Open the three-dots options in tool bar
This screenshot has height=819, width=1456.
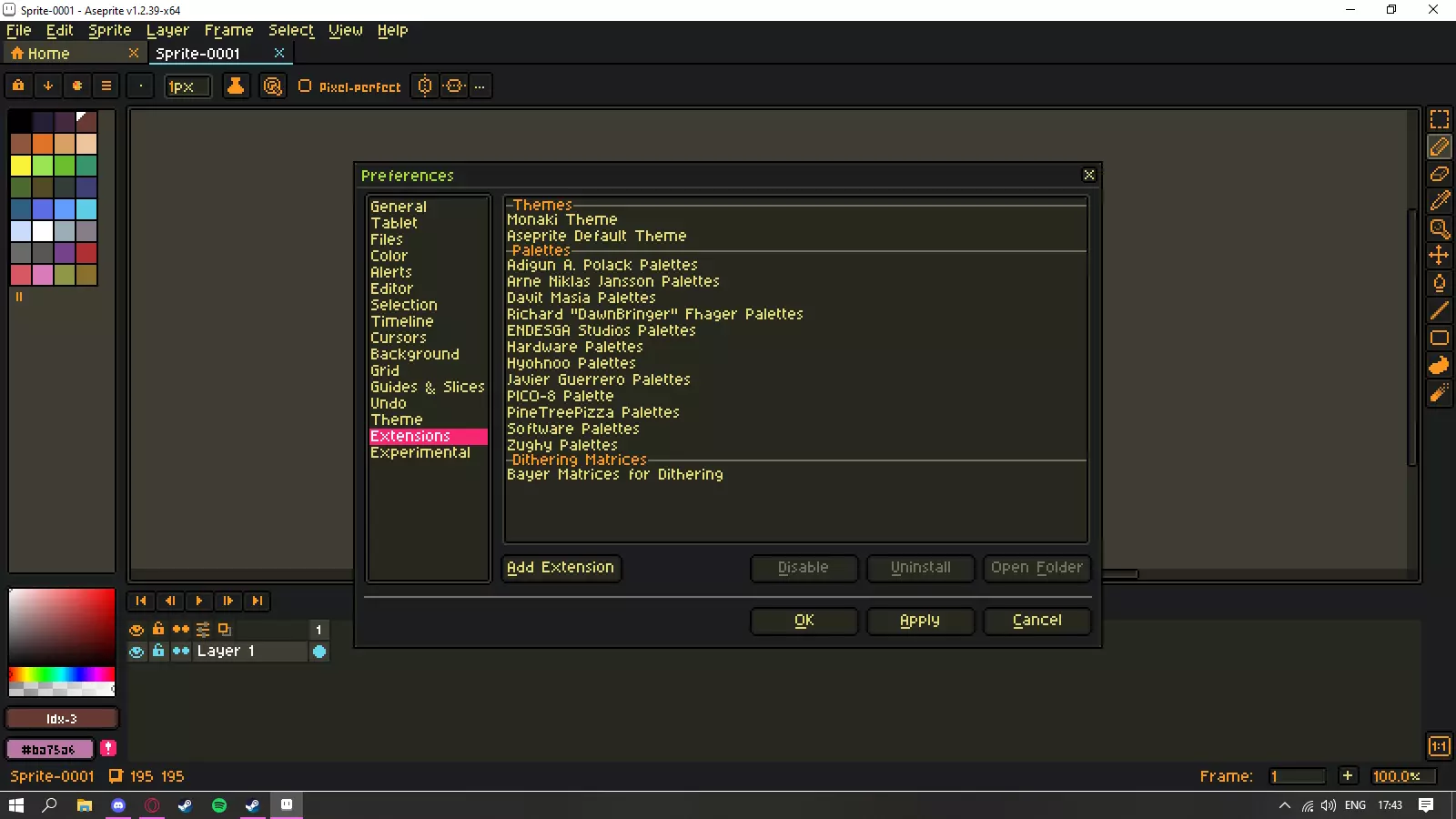(480, 86)
